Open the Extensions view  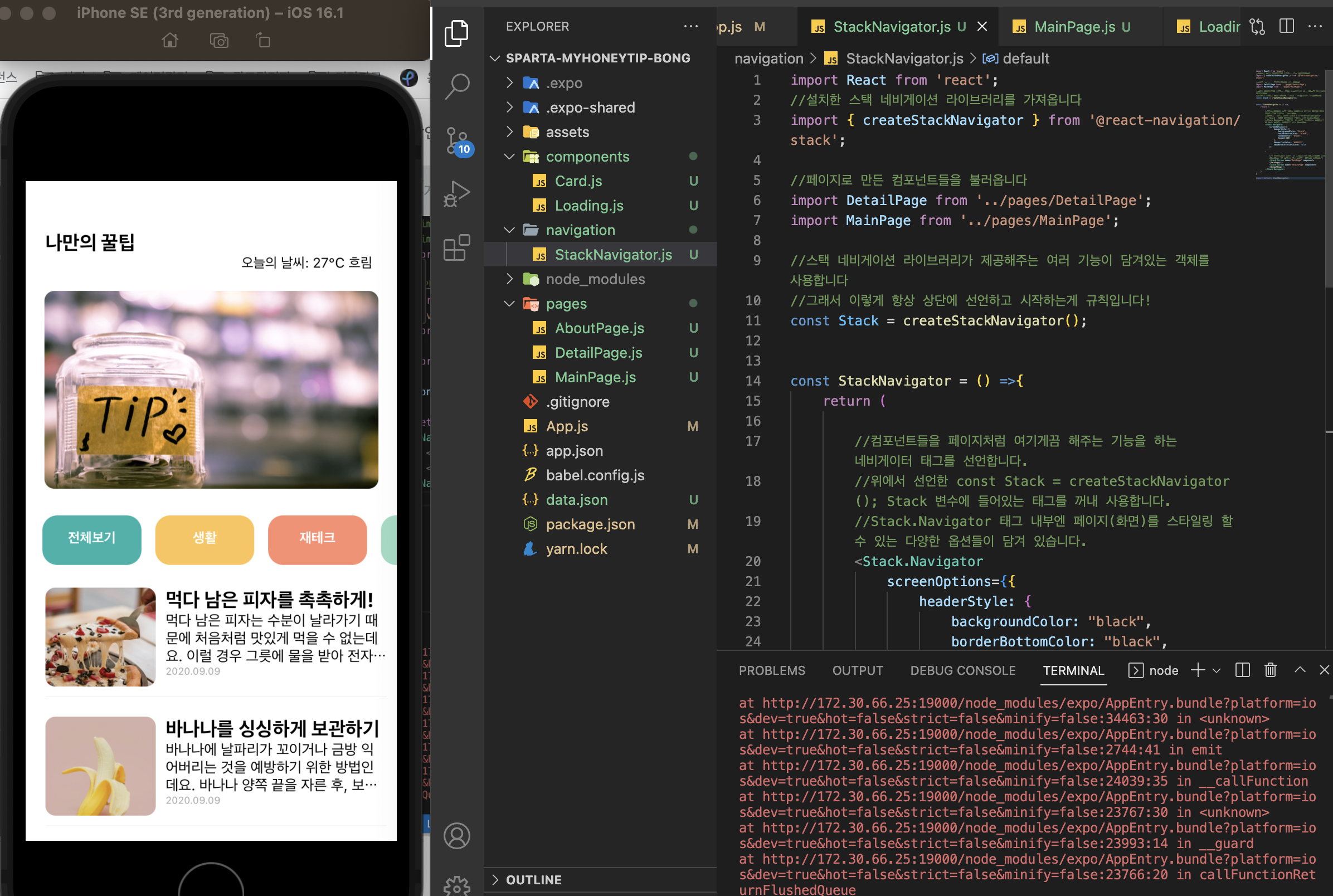[456, 247]
